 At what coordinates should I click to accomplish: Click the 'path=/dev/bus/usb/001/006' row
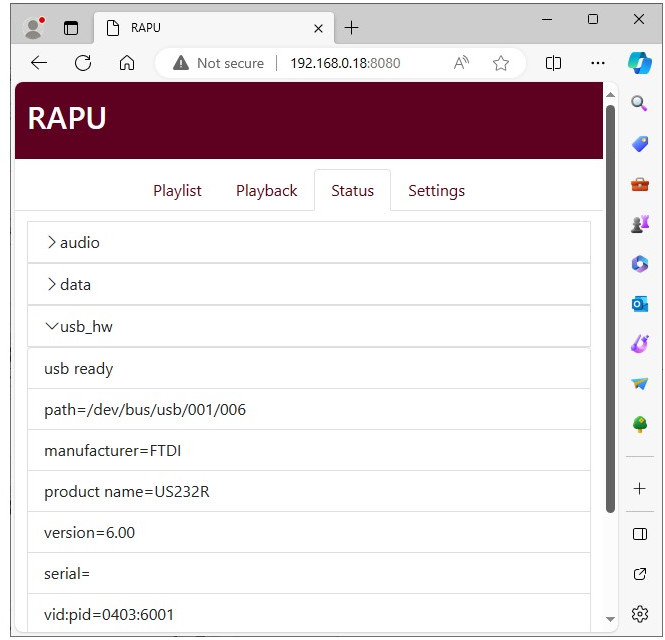pyautogui.click(x=309, y=410)
